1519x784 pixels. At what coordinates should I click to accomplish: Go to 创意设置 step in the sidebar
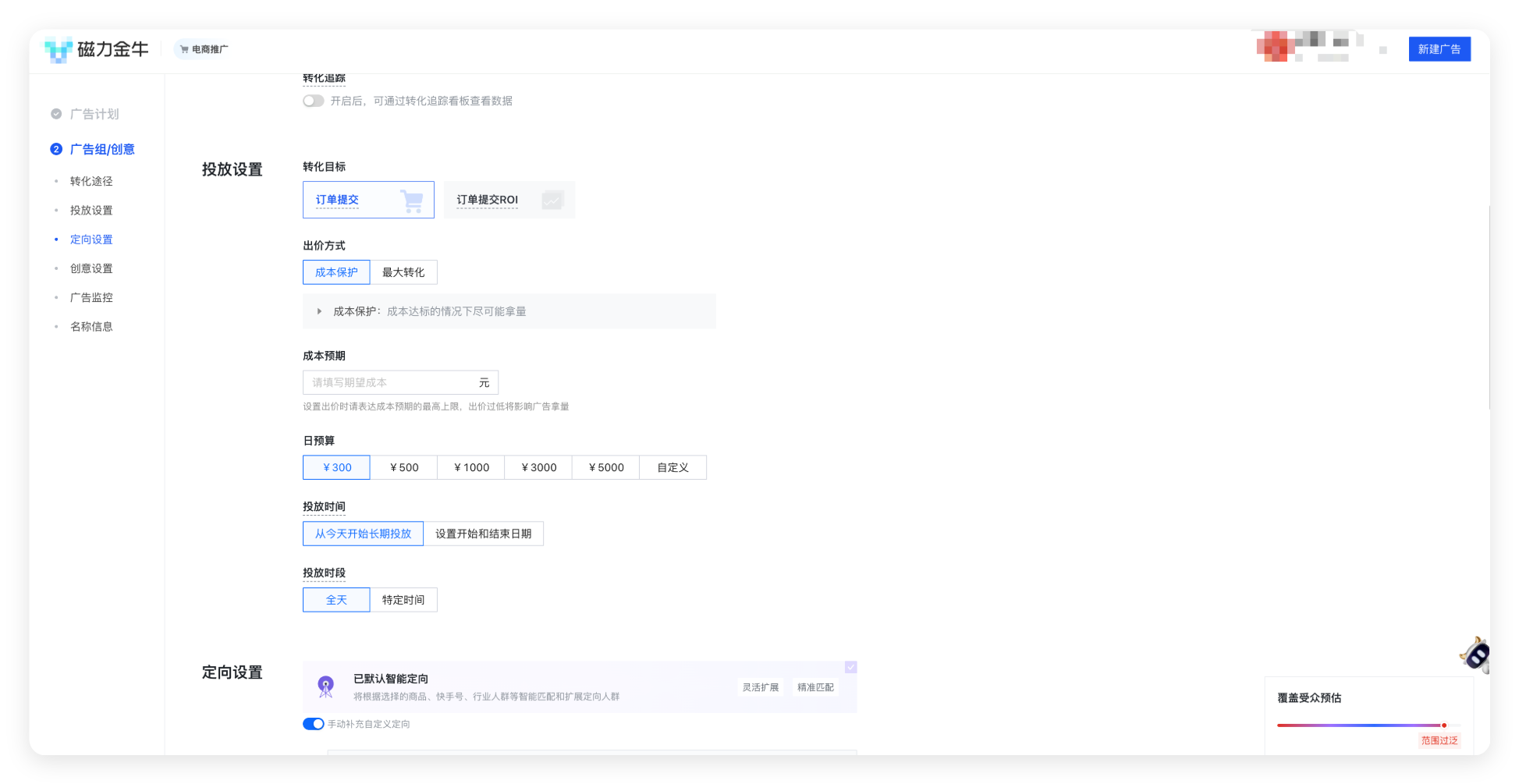point(91,268)
